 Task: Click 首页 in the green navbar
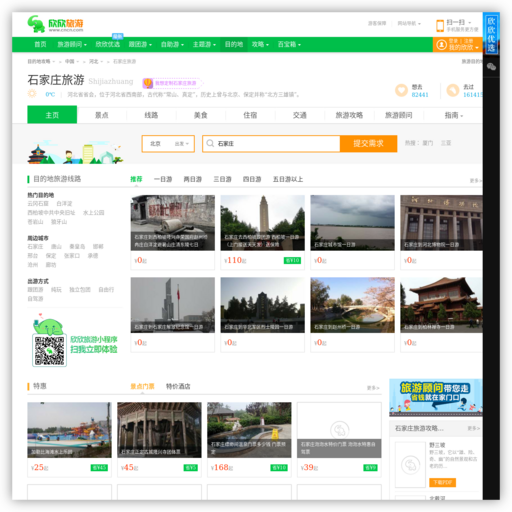pyautogui.click(x=40, y=44)
